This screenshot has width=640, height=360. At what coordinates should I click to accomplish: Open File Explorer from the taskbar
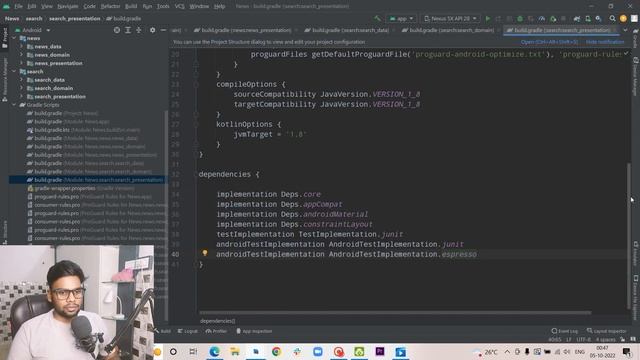pyautogui.click(x=235, y=351)
